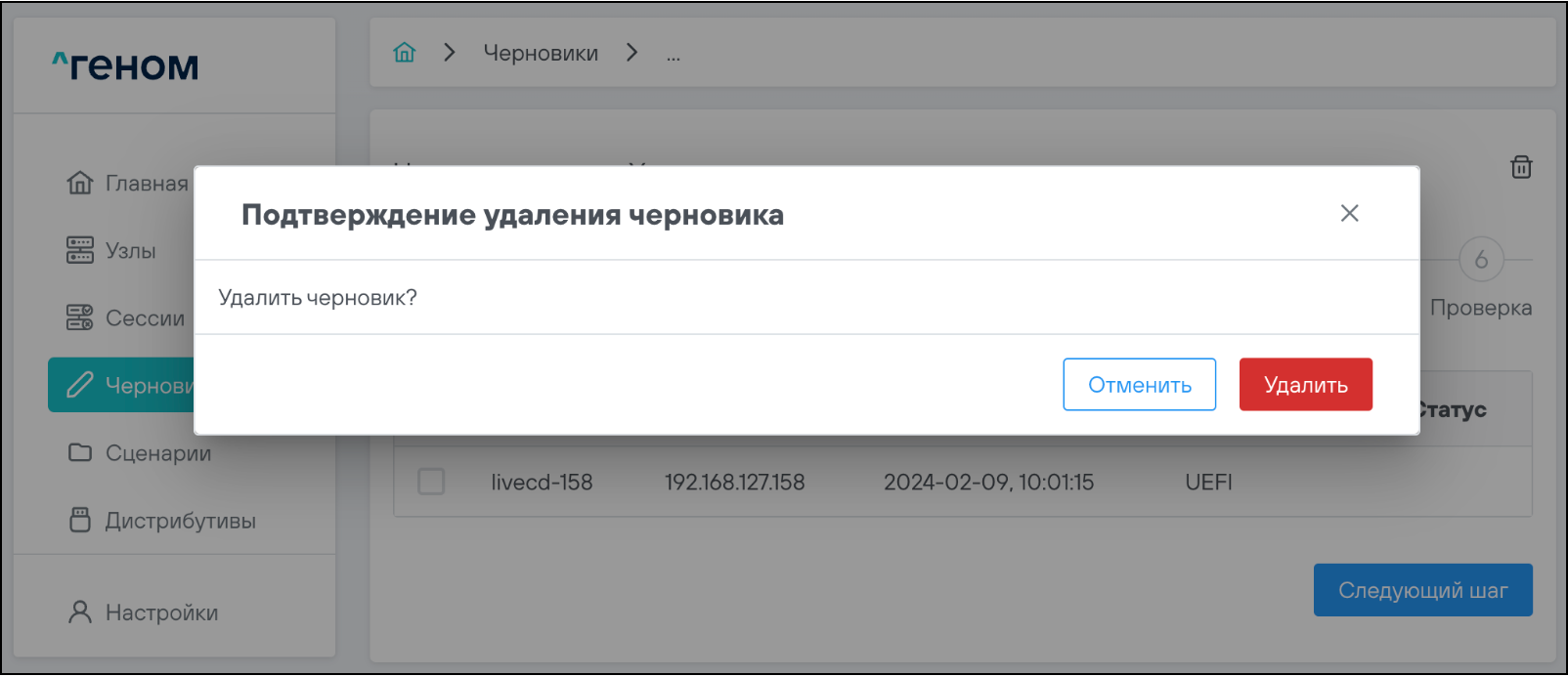
Task: Click the Сессии sessions icon
Action: click(x=80, y=317)
